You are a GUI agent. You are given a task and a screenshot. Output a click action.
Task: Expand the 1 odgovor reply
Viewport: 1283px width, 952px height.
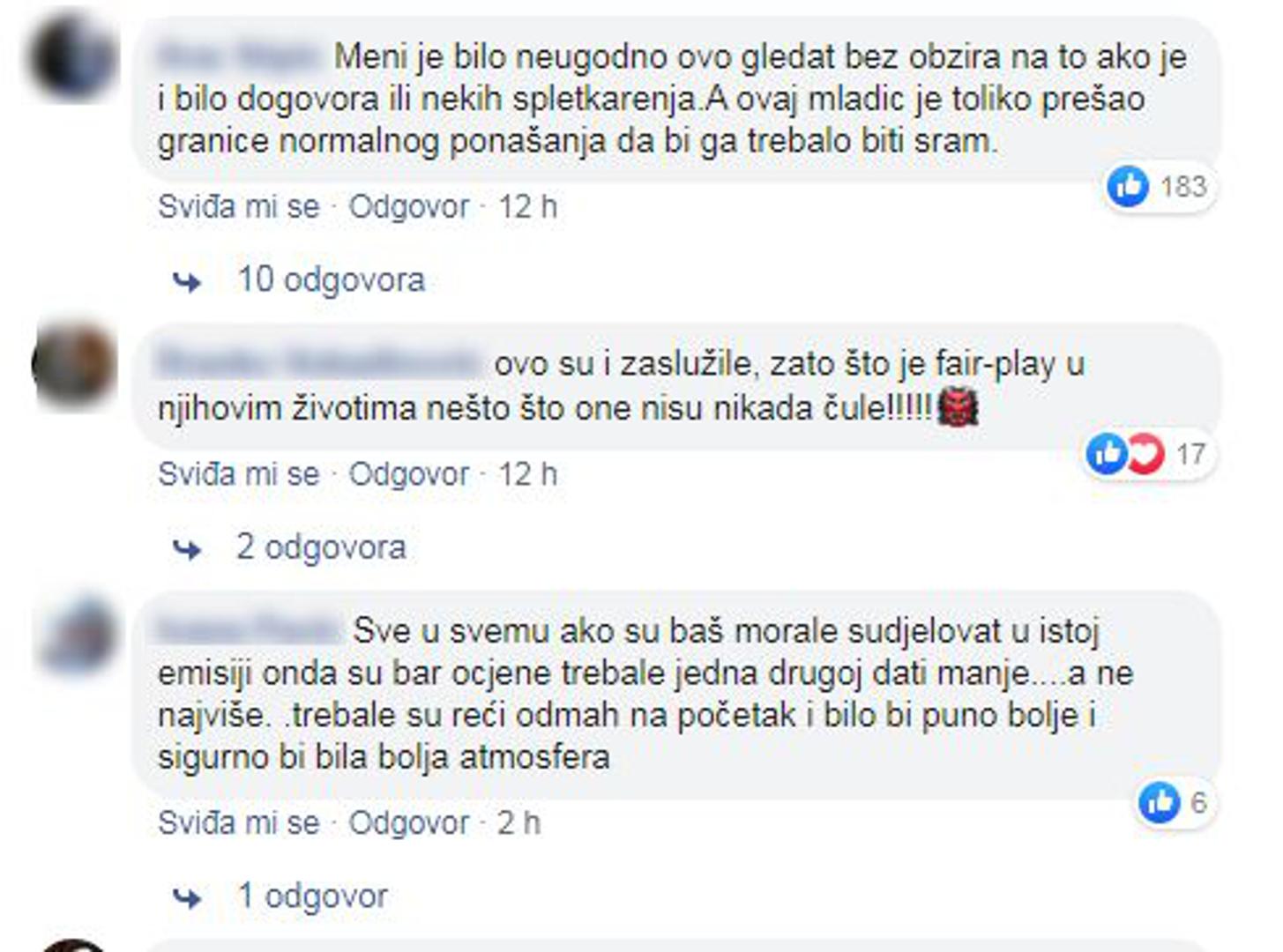313,896
